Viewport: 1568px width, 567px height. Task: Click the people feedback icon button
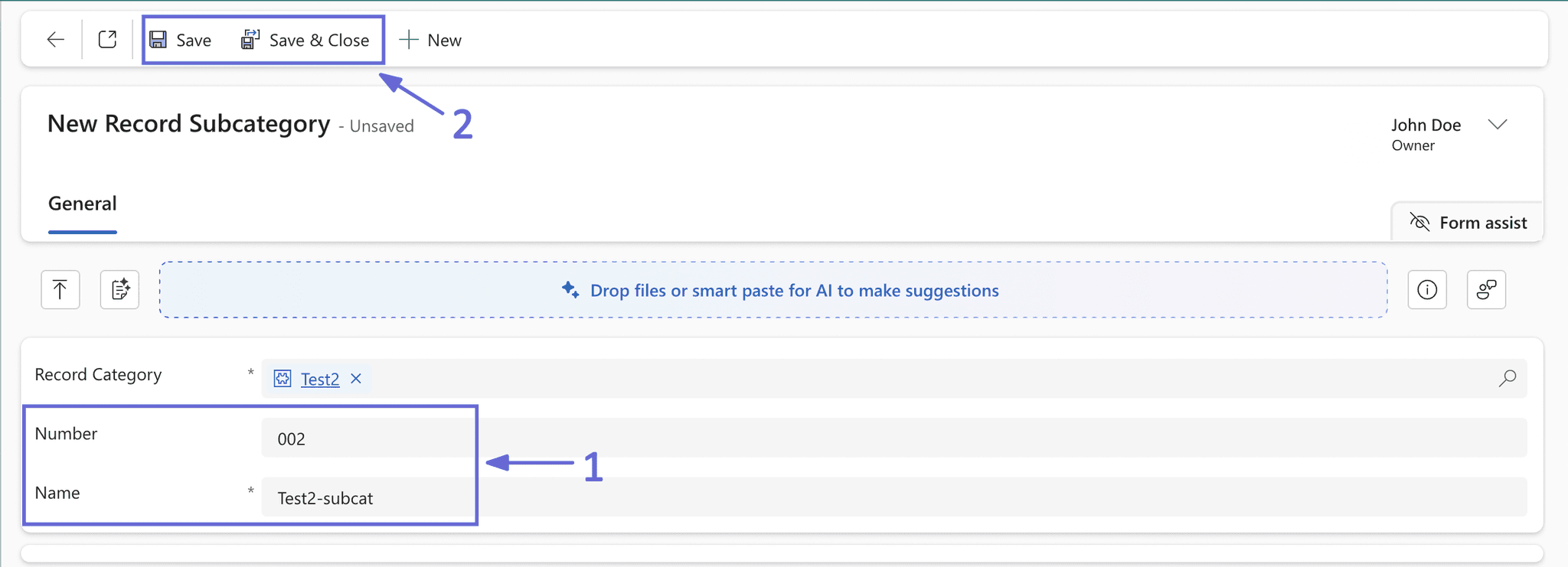[1486, 290]
